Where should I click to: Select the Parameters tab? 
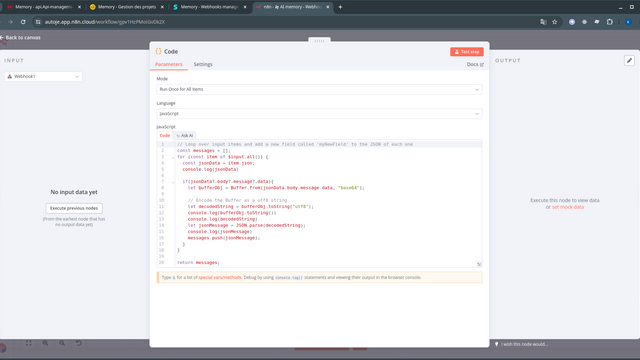click(169, 64)
